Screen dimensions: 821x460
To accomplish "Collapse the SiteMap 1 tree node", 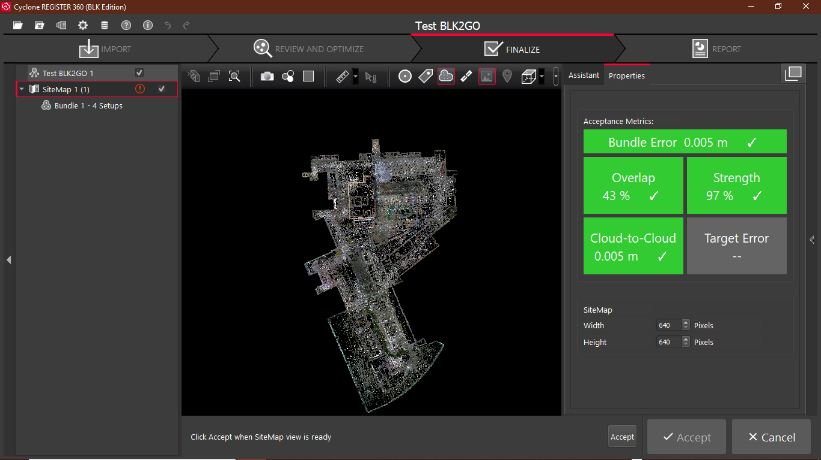I will point(21,89).
